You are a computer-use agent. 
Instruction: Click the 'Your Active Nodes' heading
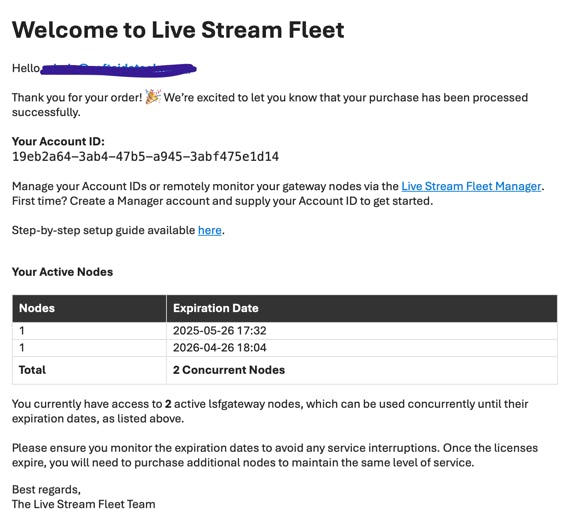point(62,272)
